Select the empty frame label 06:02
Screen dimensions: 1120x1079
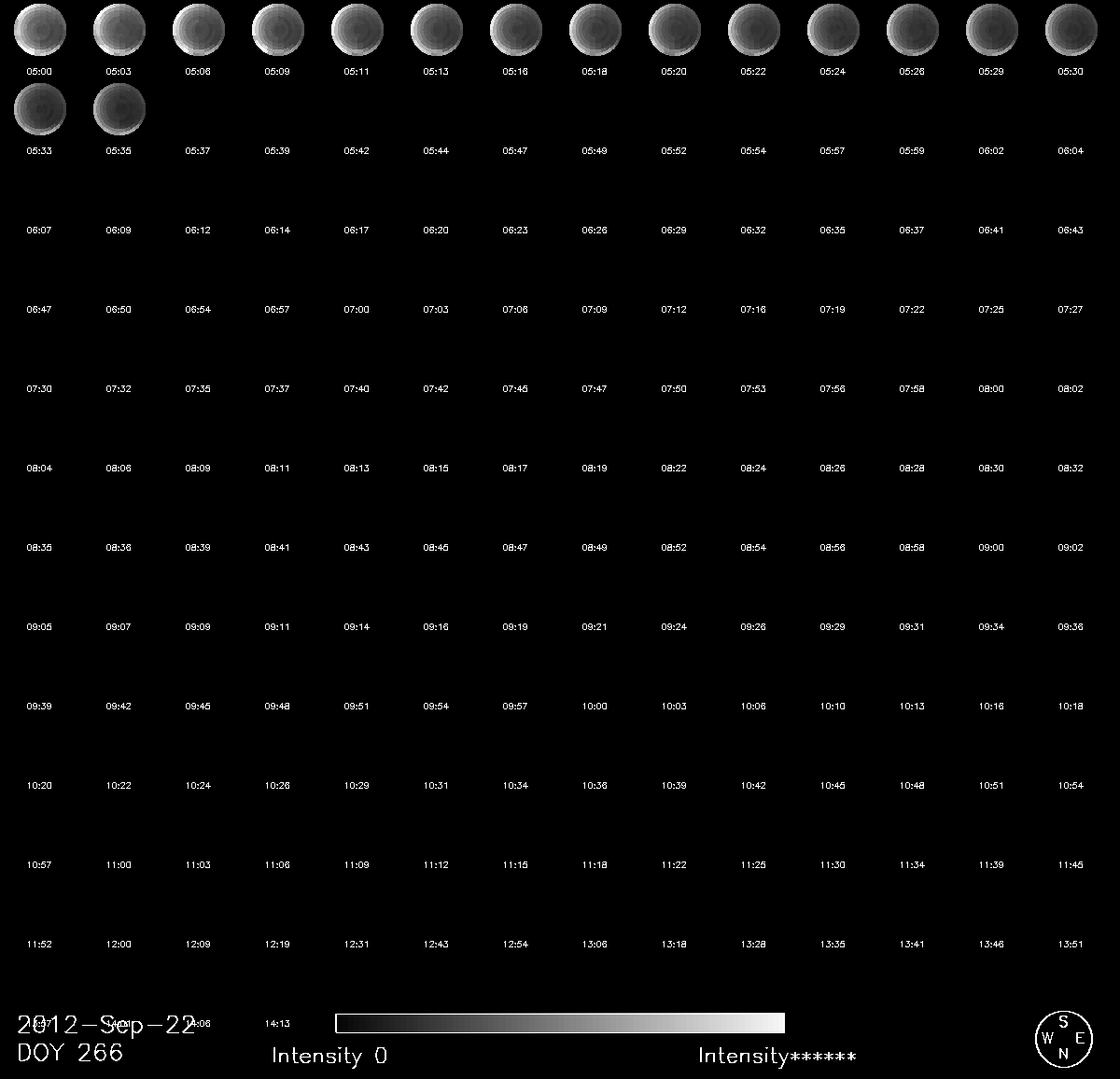[x=991, y=150]
